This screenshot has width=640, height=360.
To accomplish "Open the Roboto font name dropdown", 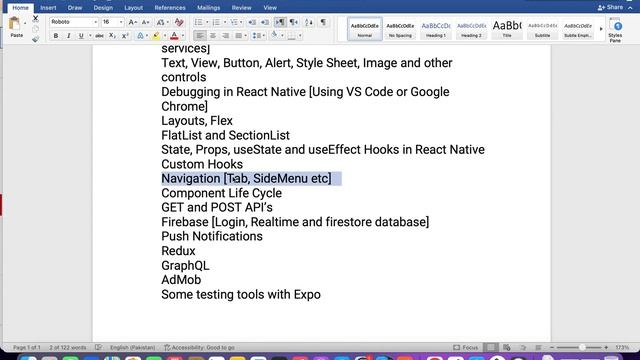I will [96, 22].
